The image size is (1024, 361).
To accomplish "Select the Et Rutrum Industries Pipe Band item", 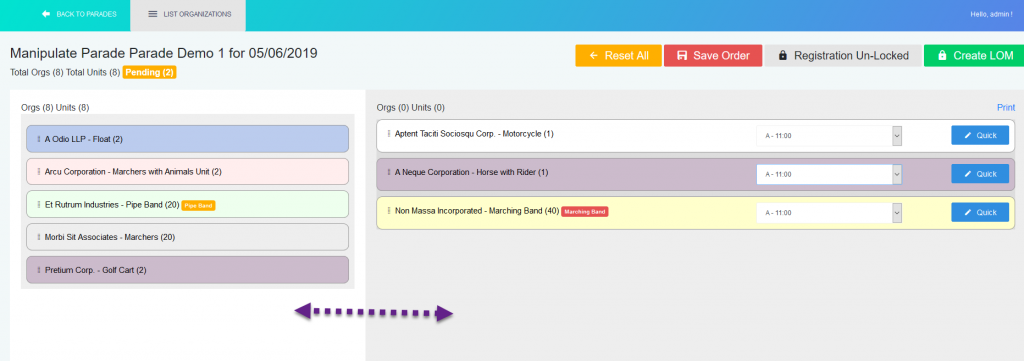I will tap(187, 204).
